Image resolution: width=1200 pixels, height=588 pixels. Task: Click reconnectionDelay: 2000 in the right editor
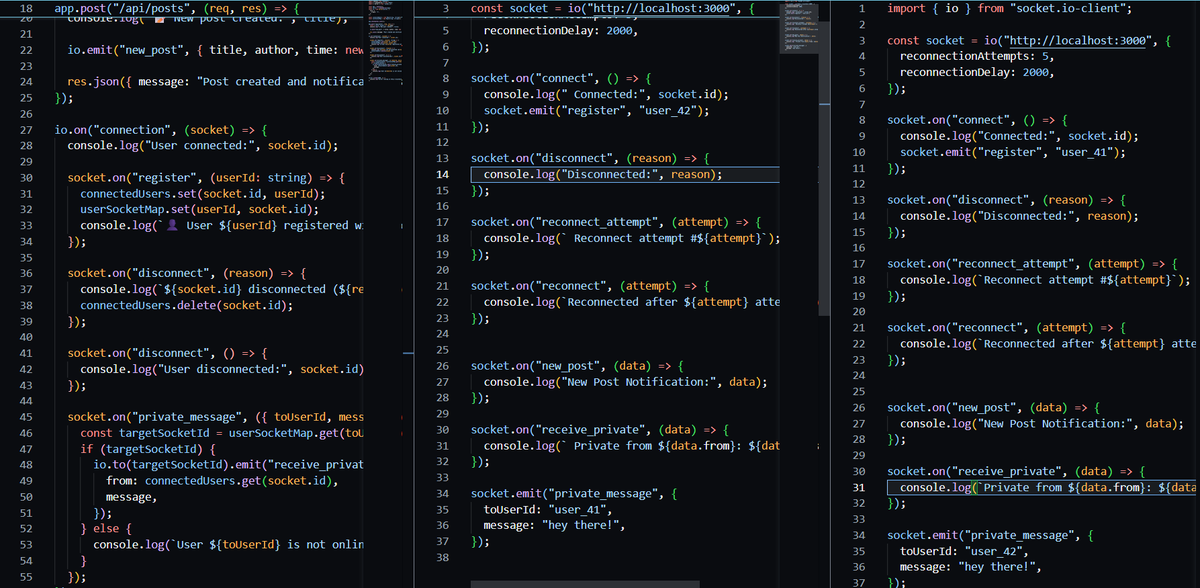[976, 72]
